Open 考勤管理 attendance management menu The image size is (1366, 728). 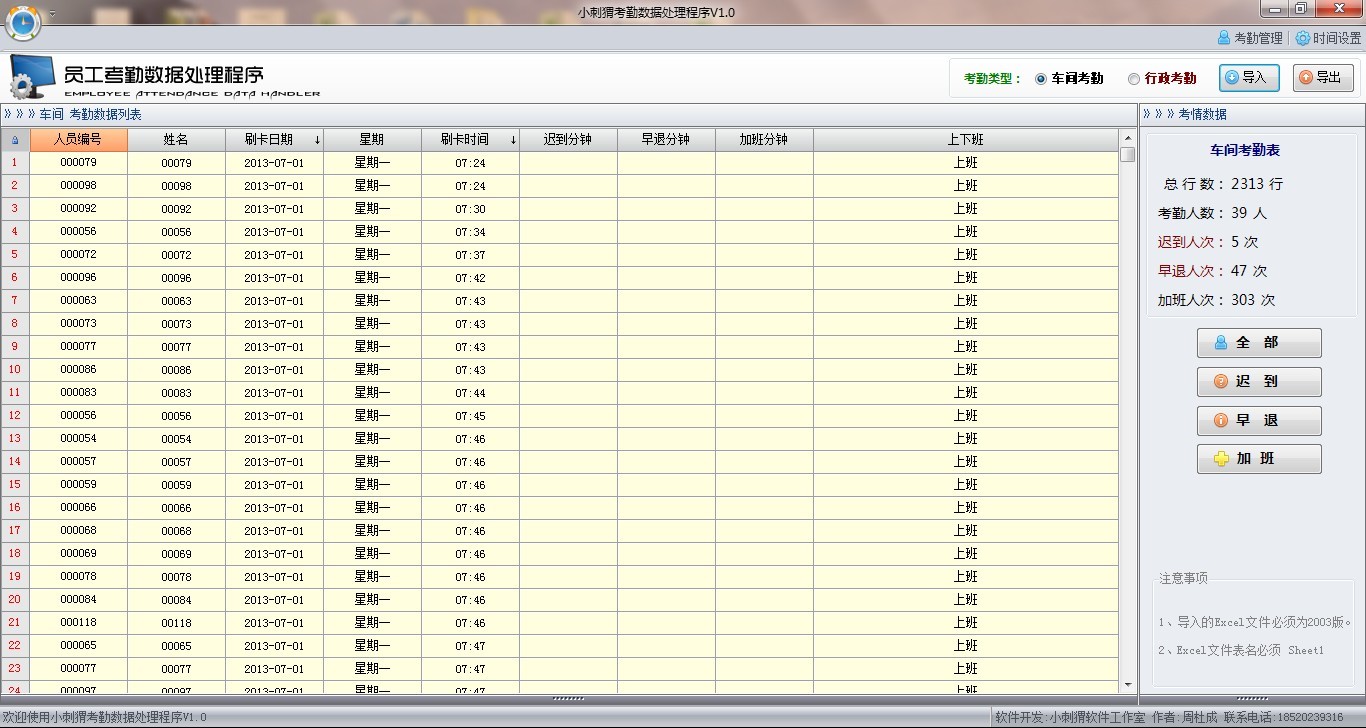[1249, 38]
